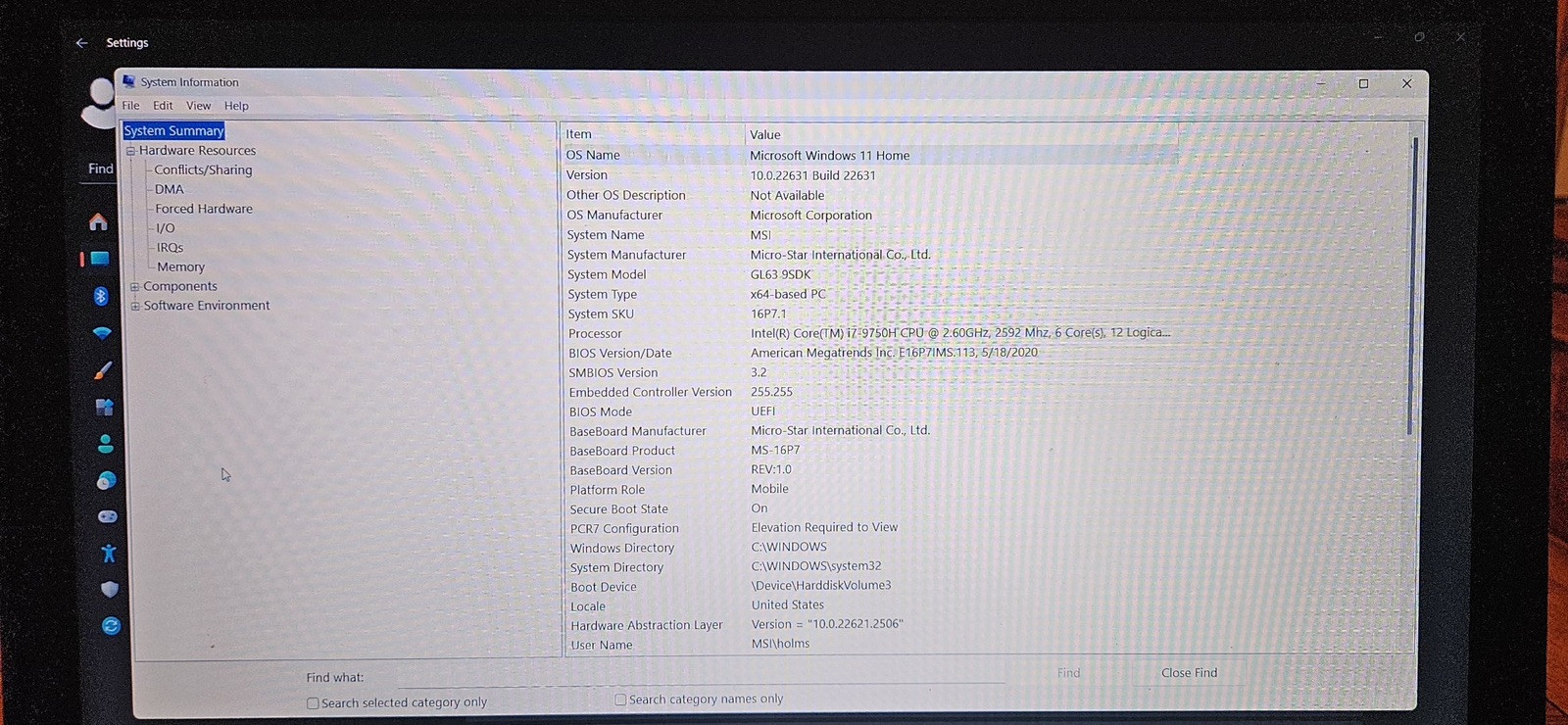Expand the Software Environment tree node
Image resolution: width=1568 pixels, height=725 pixels.
coord(135,306)
